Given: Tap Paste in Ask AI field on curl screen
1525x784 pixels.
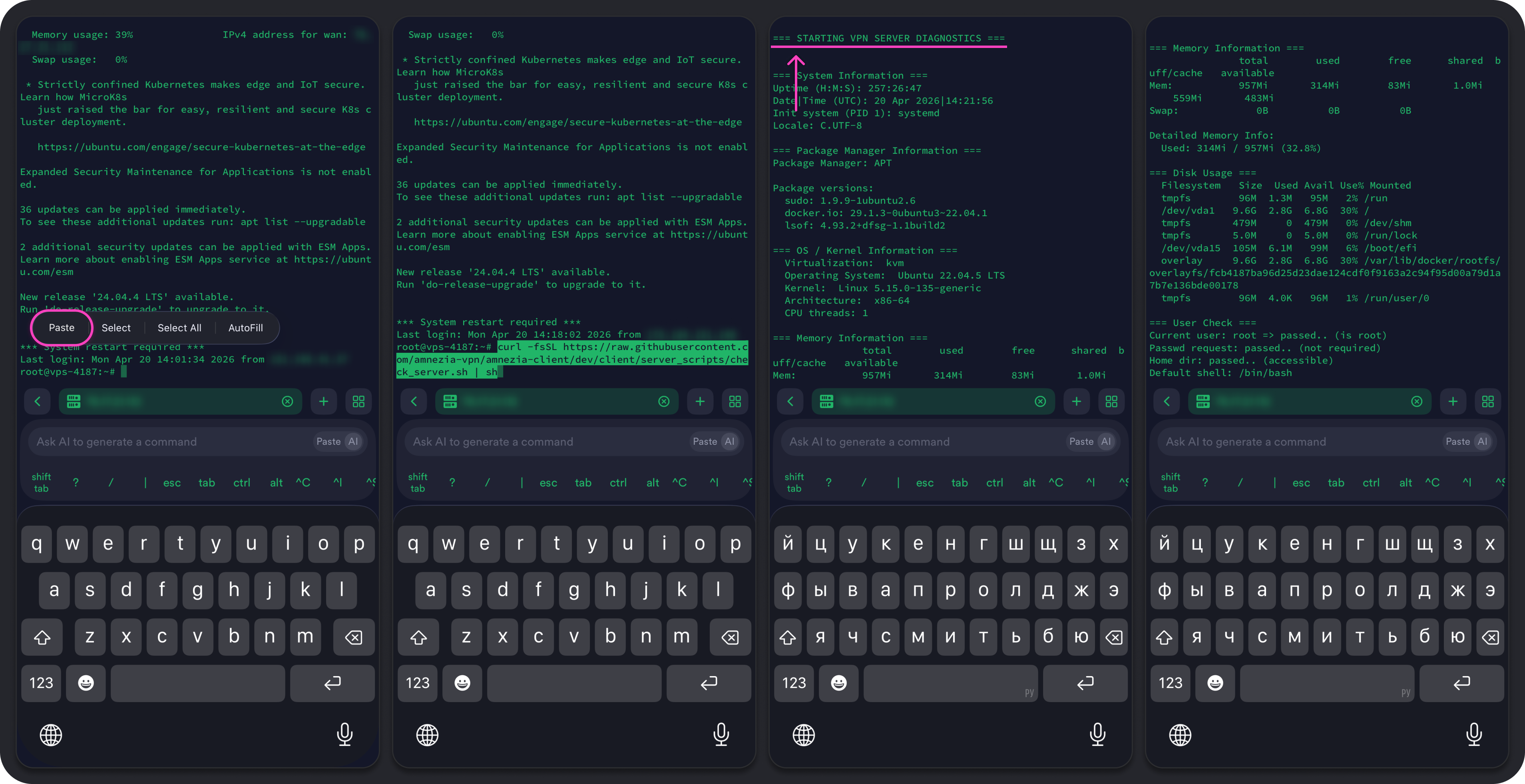Looking at the screenshot, I should [x=705, y=441].
